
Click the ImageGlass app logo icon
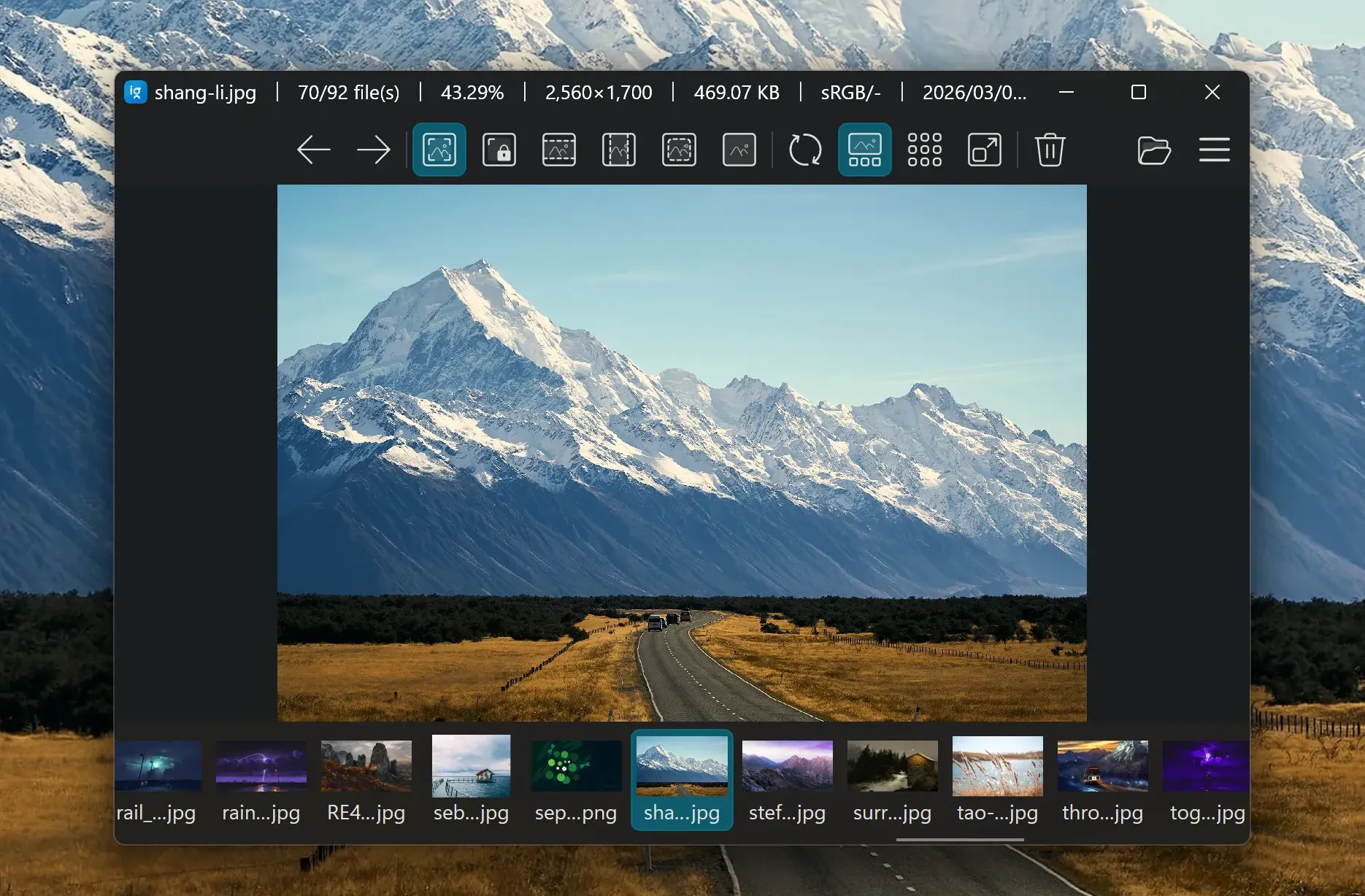click(x=136, y=93)
